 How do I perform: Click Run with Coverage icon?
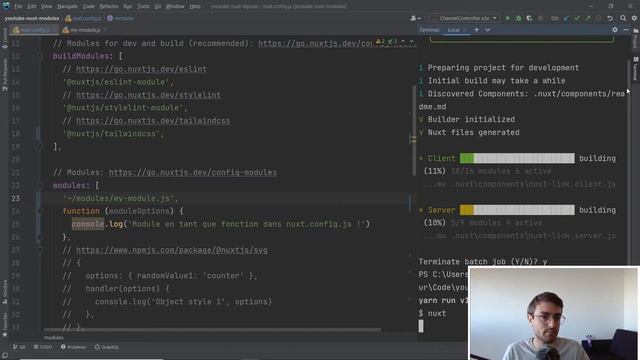(x=529, y=18)
